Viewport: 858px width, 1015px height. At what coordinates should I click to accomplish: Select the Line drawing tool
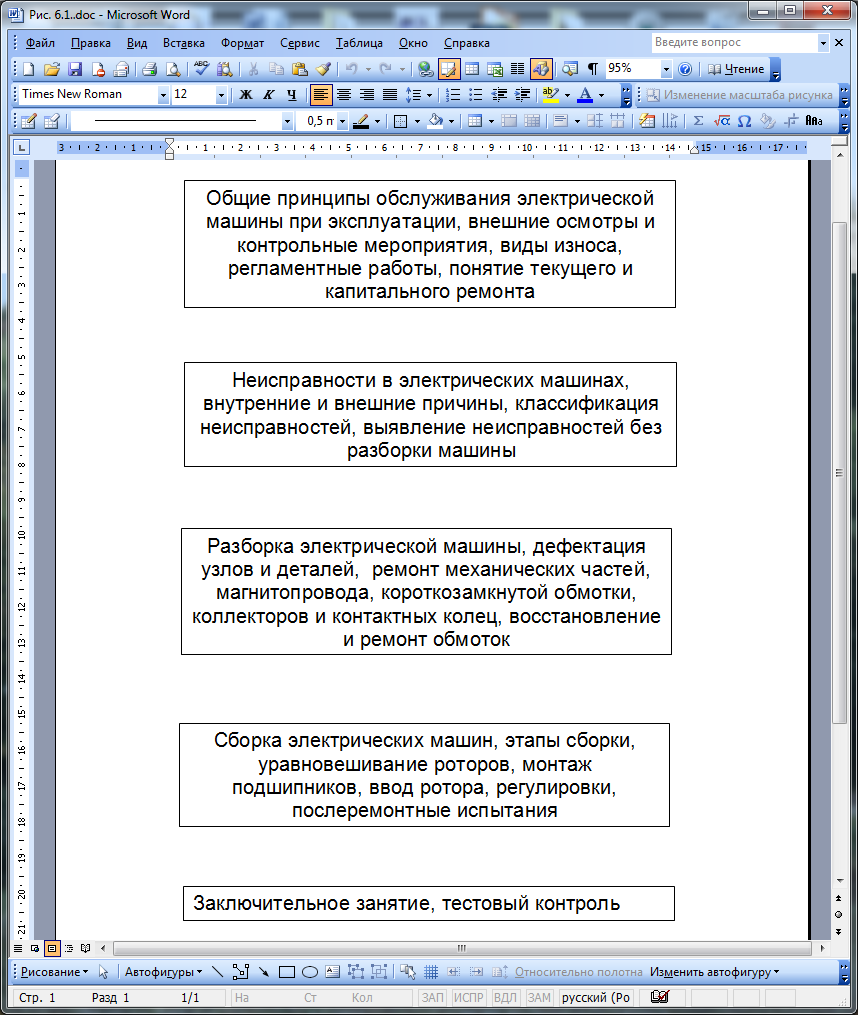tap(218, 972)
